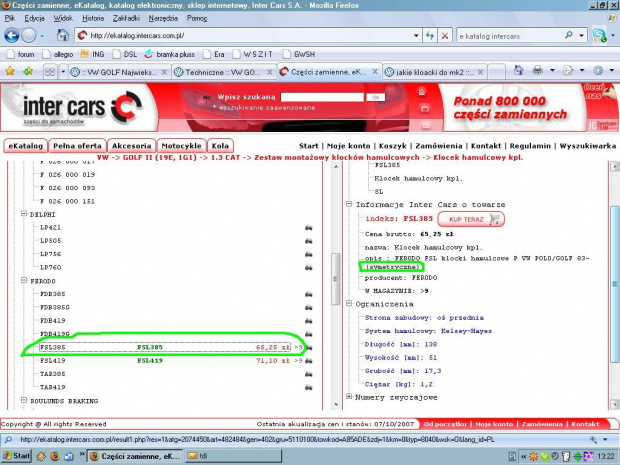Open the Koszyk link
Screen dimensions: 620x465
[x=393, y=146]
